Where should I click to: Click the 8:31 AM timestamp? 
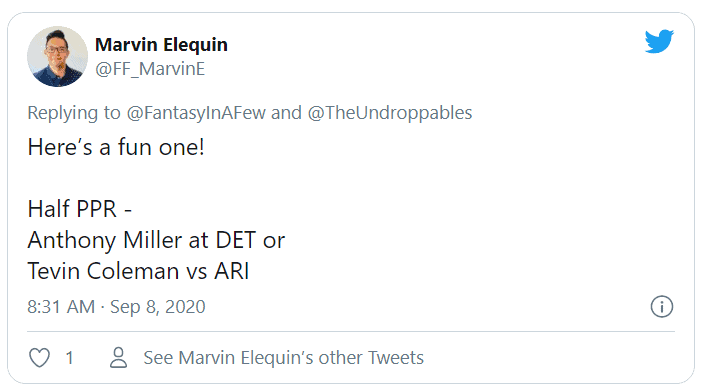(61, 307)
